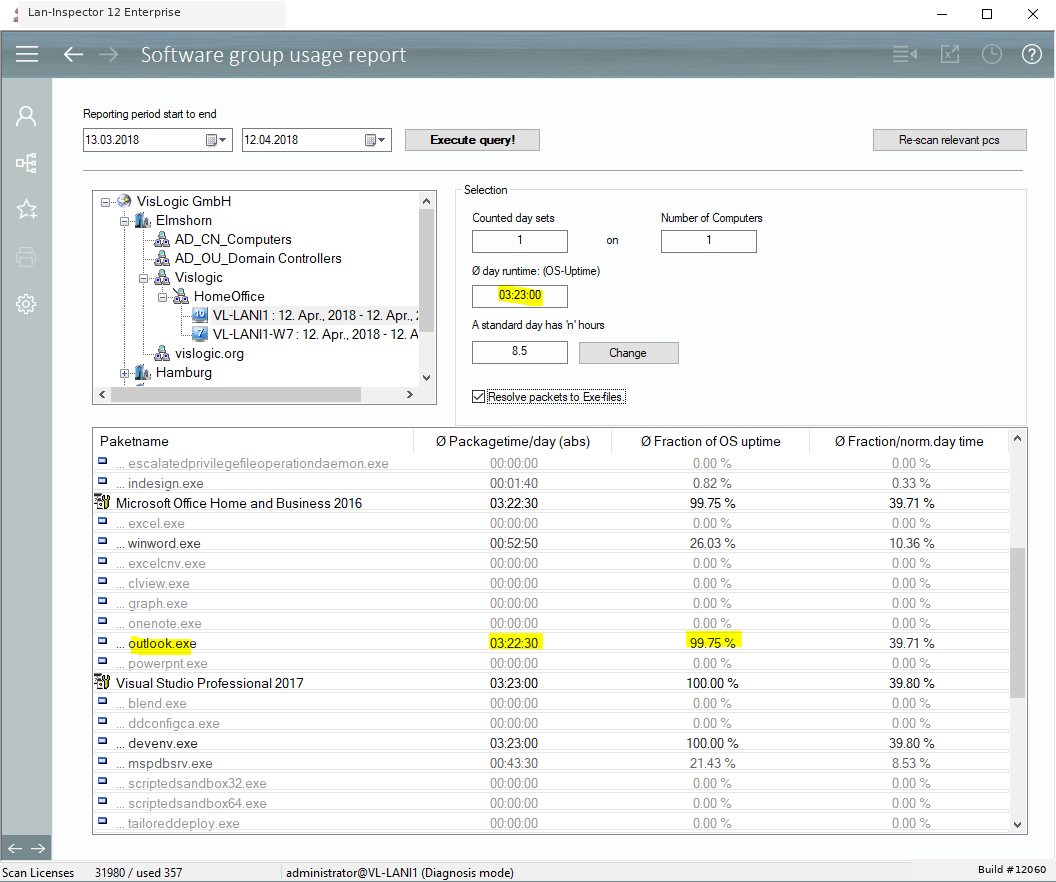Go forward with the header right arrow
The width and height of the screenshot is (1056, 882).
pyautogui.click(x=108, y=55)
